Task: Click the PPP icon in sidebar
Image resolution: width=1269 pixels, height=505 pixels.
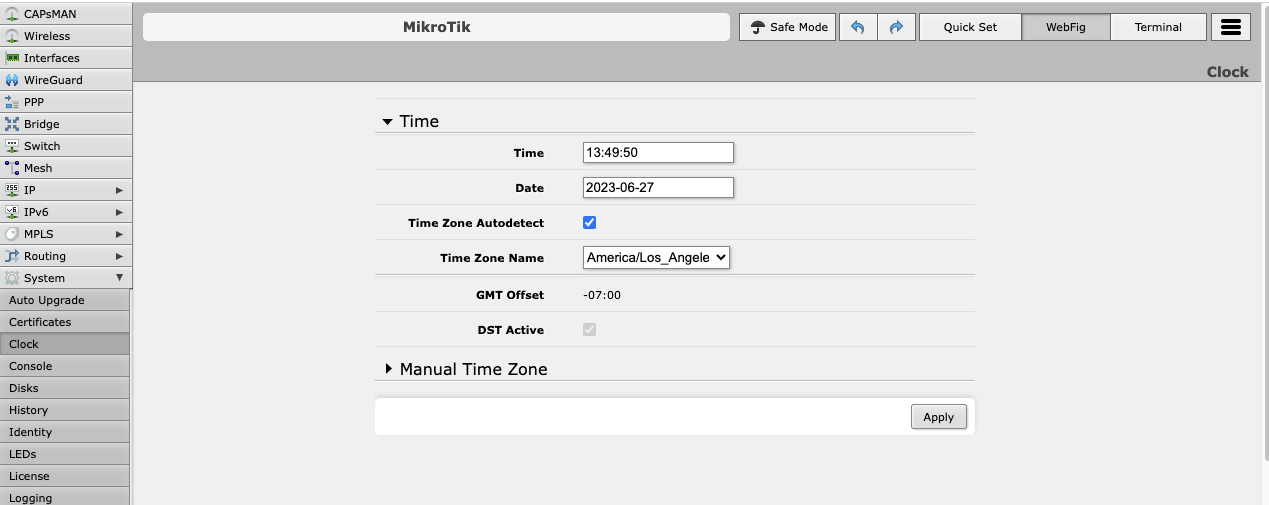Action: (x=12, y=102)
